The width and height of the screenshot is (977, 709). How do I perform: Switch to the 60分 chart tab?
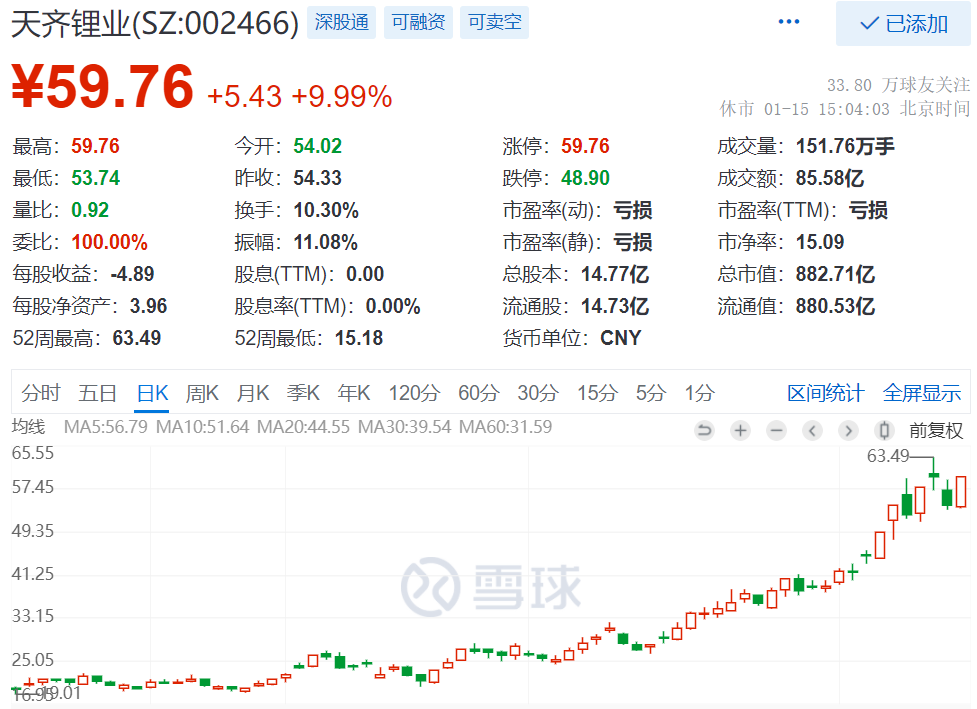click(x=479, y=393)
